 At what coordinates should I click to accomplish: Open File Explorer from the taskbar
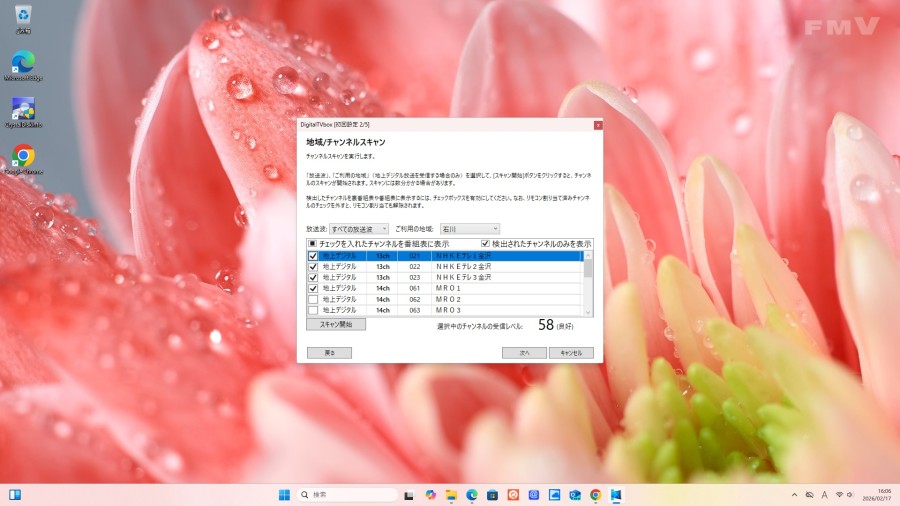tap(451, 495)
